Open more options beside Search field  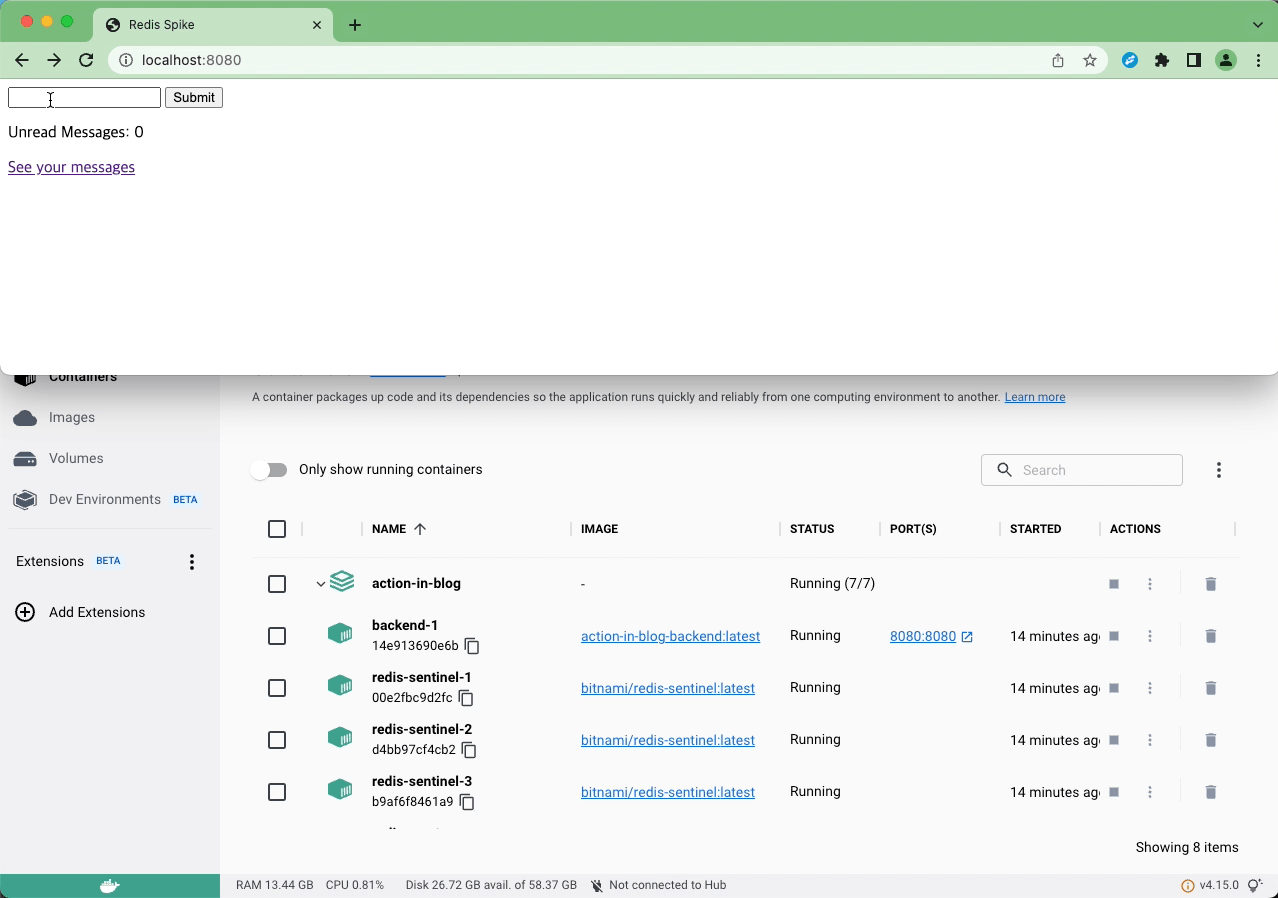pos(1219,470)
